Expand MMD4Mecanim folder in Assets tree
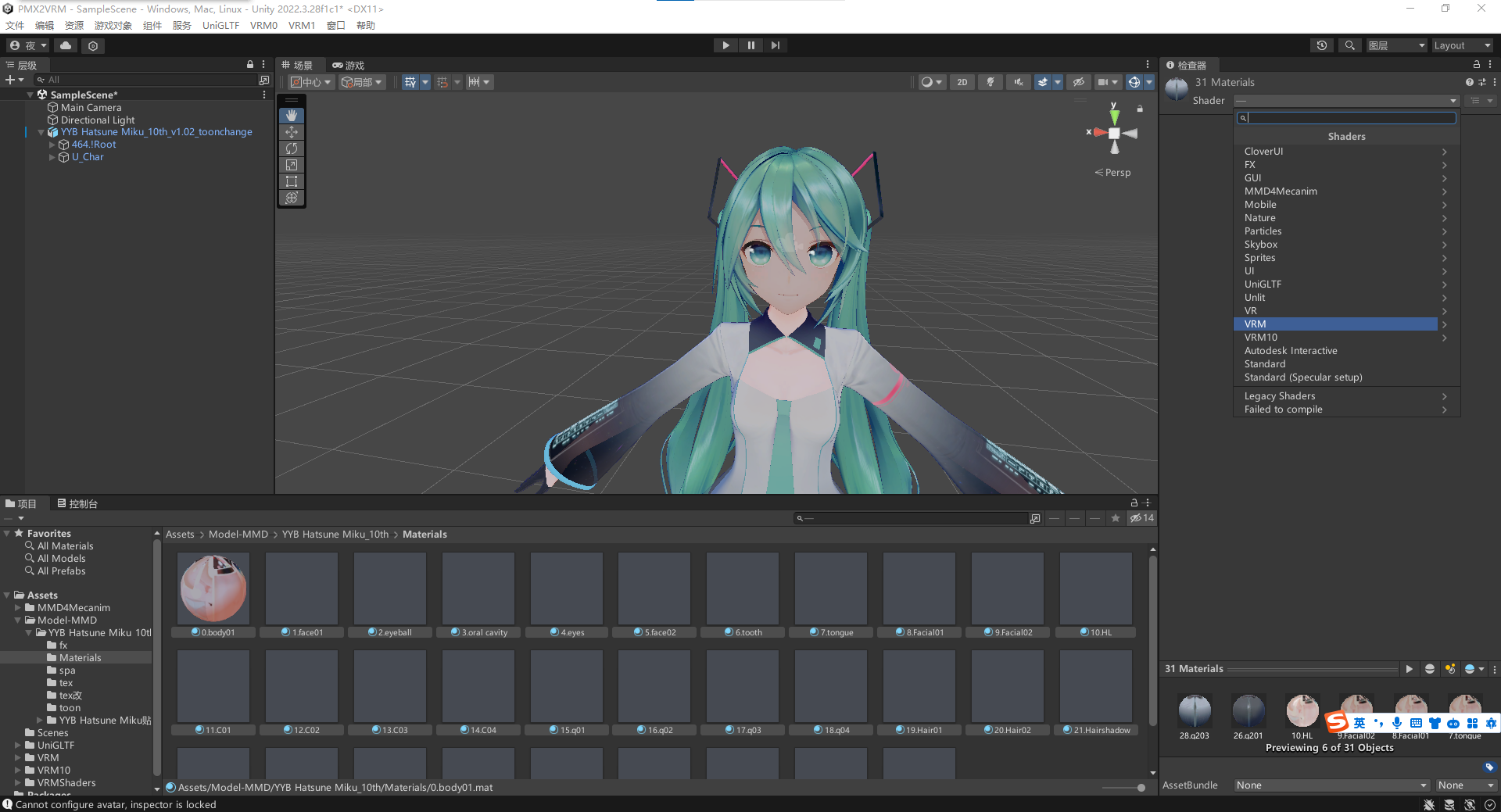The image size is (1501, 812). click(18, 608)
